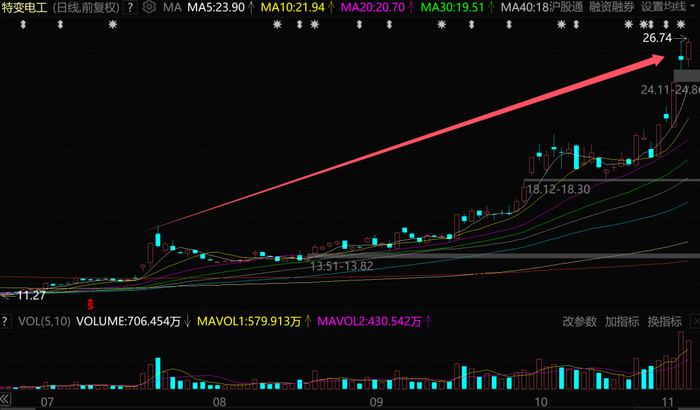Click the first diamond event marker at top left
The width and height of the screenshot is (700, 410).
(x=23, y=25)
